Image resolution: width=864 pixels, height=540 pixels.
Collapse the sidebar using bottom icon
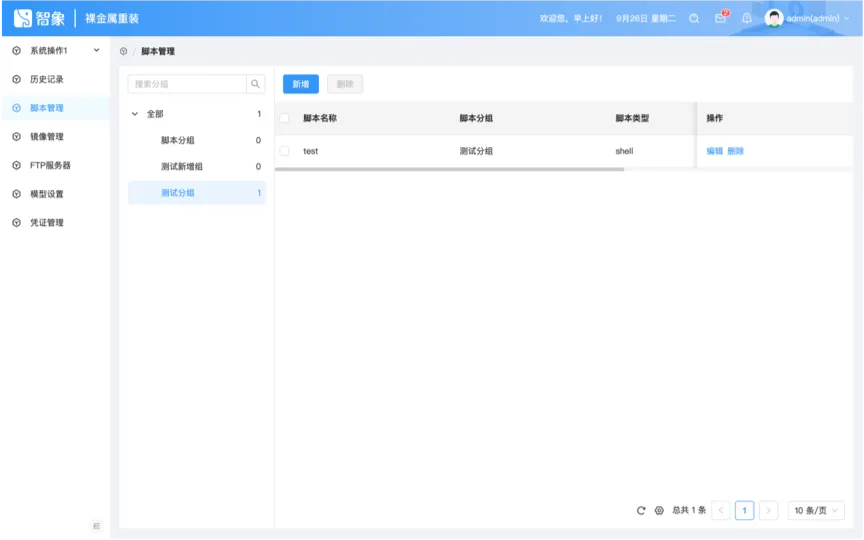coord(96,526)
